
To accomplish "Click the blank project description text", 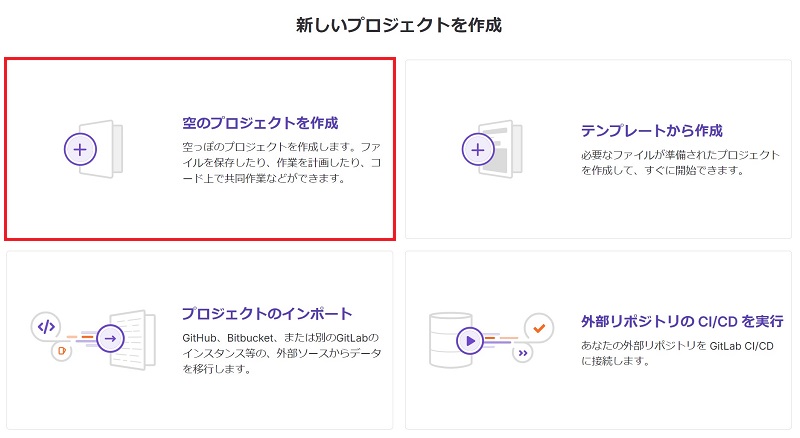I will (282, 162).
